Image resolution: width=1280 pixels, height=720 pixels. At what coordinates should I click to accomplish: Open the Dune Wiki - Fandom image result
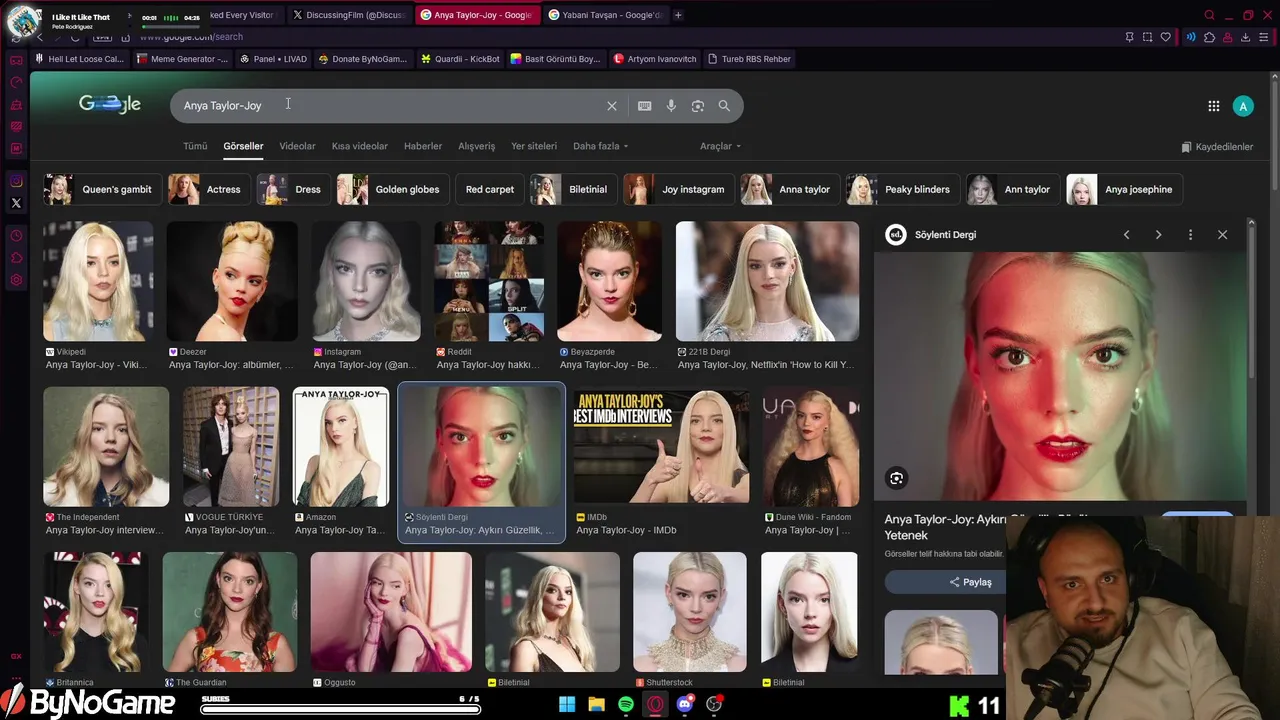(x=811, y=447)
